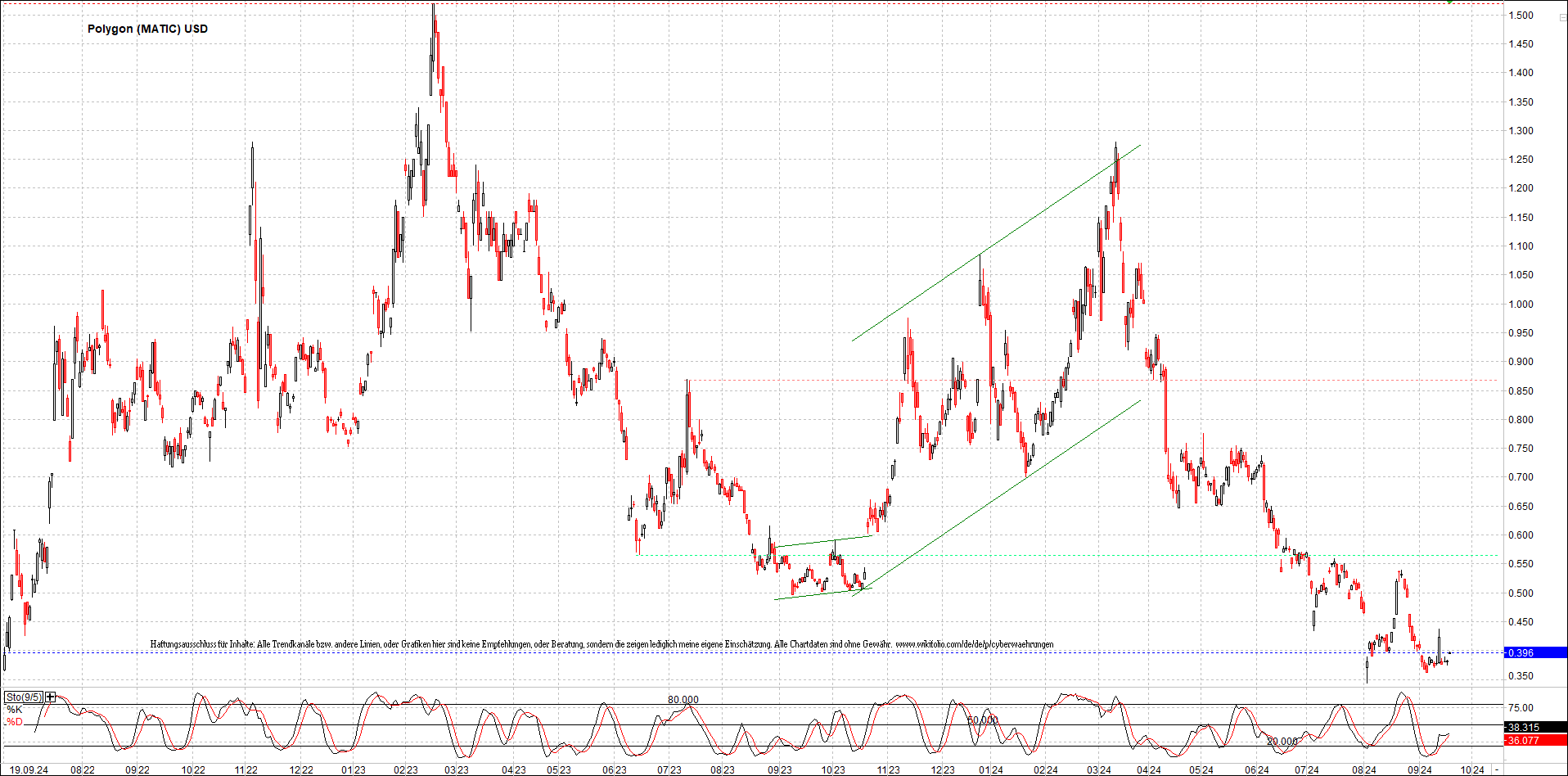The image size is (1568, 776).
Task: Click the 06|24 time axis label
Action: (x=1257, y=770)
